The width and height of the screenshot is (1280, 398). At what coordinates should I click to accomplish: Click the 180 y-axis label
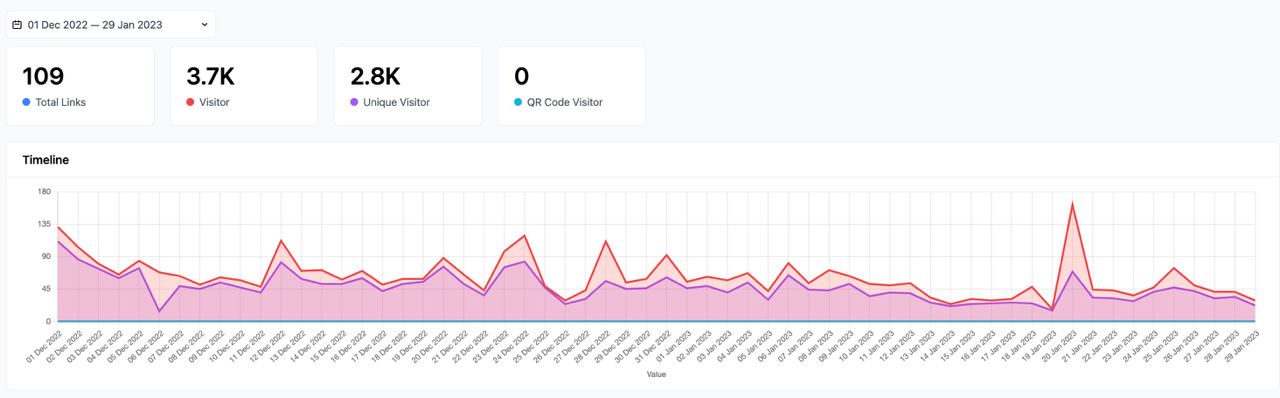[x=44, y=191]
